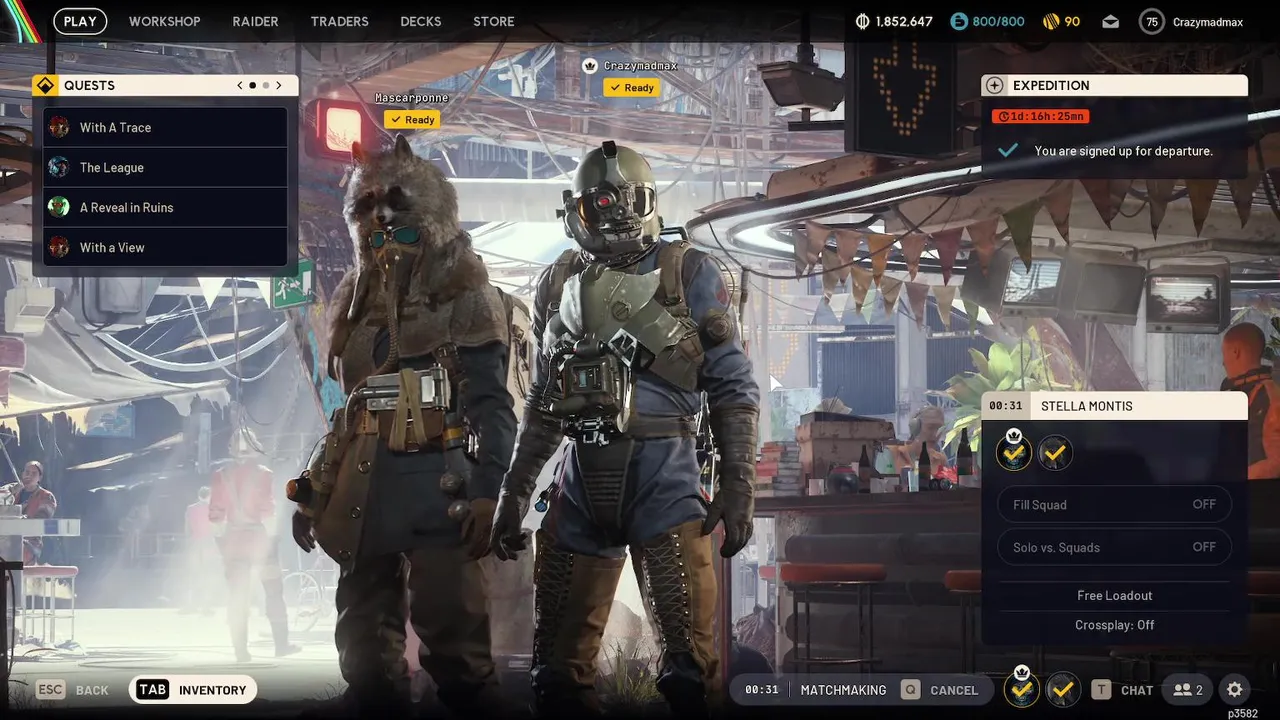Toggle Solo vs. Squads option

[1114, 547]
